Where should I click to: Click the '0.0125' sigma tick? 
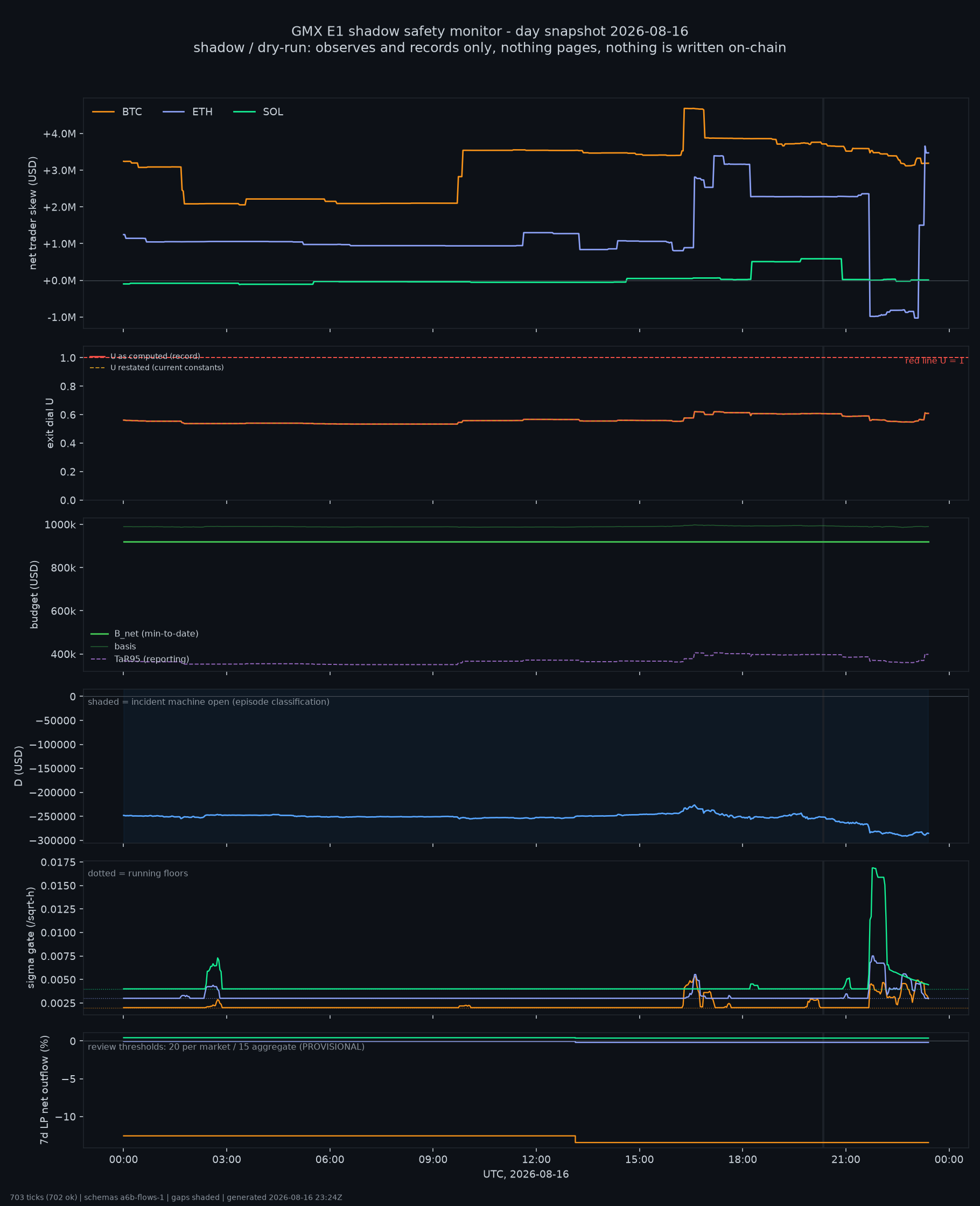click(x=58, y=909)
